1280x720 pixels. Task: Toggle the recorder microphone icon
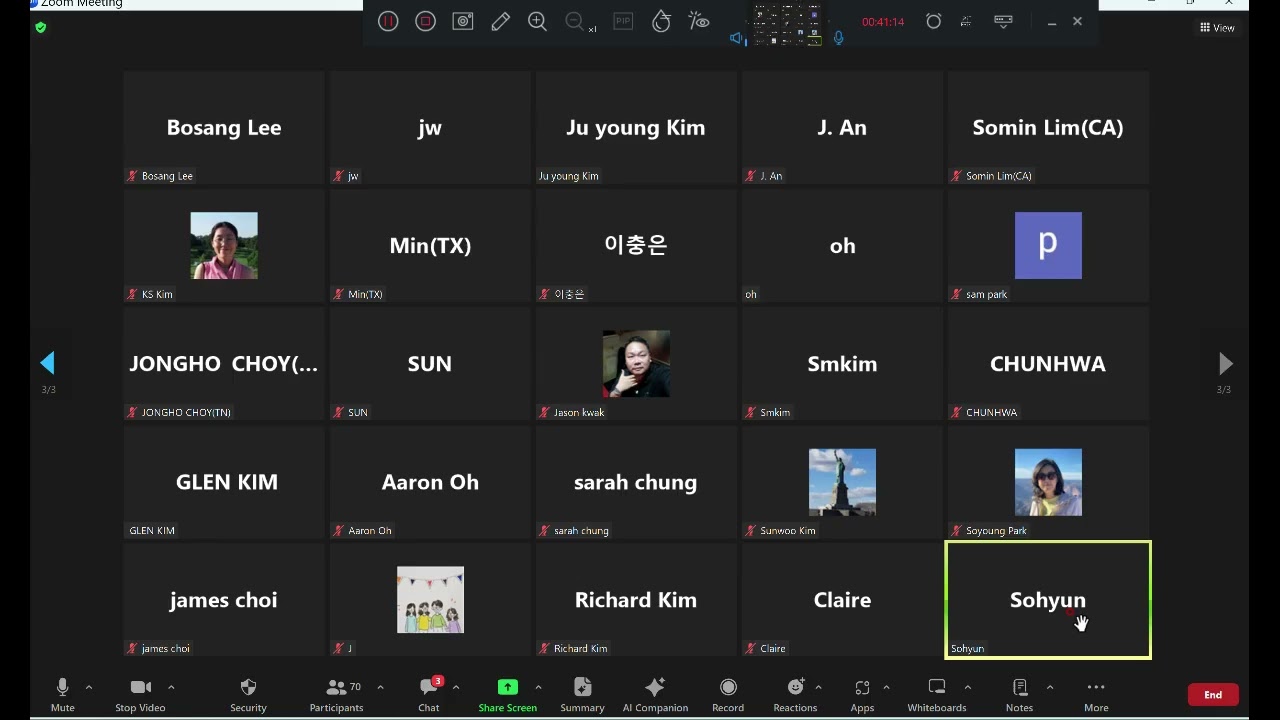[x=839, y=38]
